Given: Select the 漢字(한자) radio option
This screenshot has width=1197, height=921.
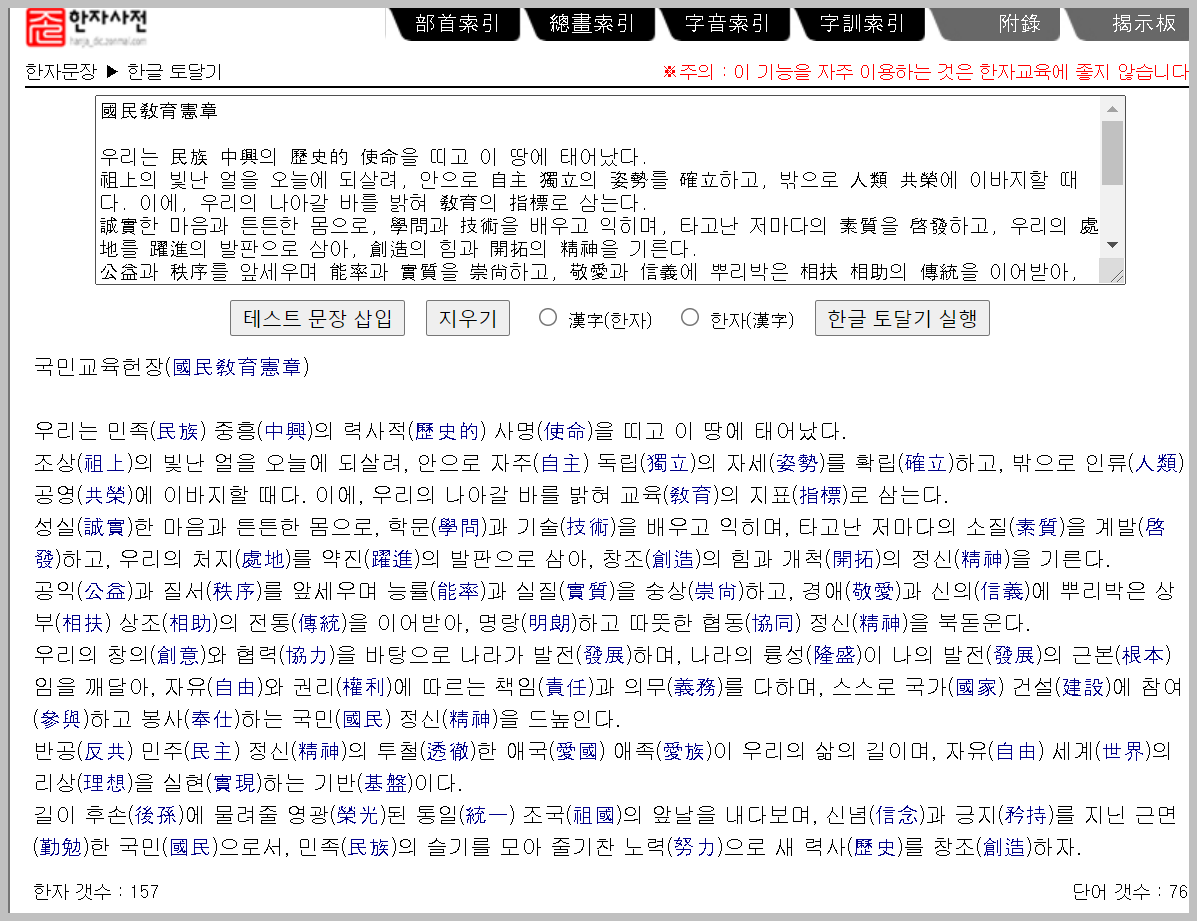Looking at the screenshot, I should [x=547, y=317].
